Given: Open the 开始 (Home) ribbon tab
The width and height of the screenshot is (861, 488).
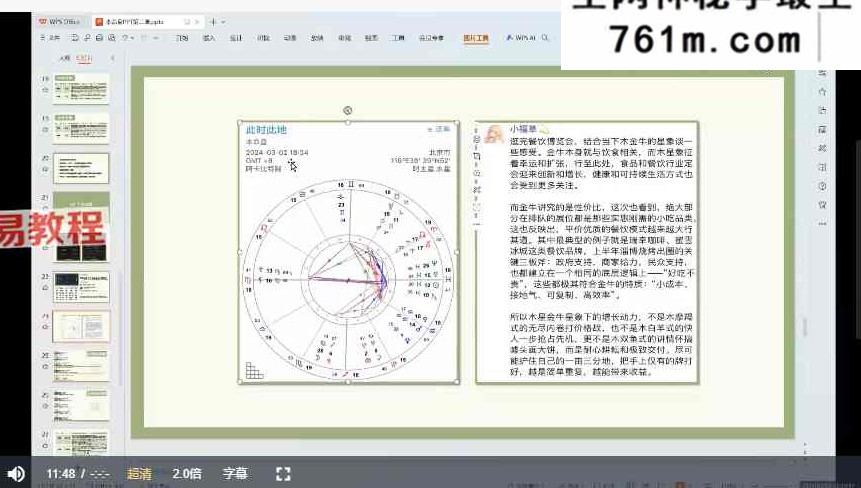Looking at the screenshot, I should pos(182,38).
